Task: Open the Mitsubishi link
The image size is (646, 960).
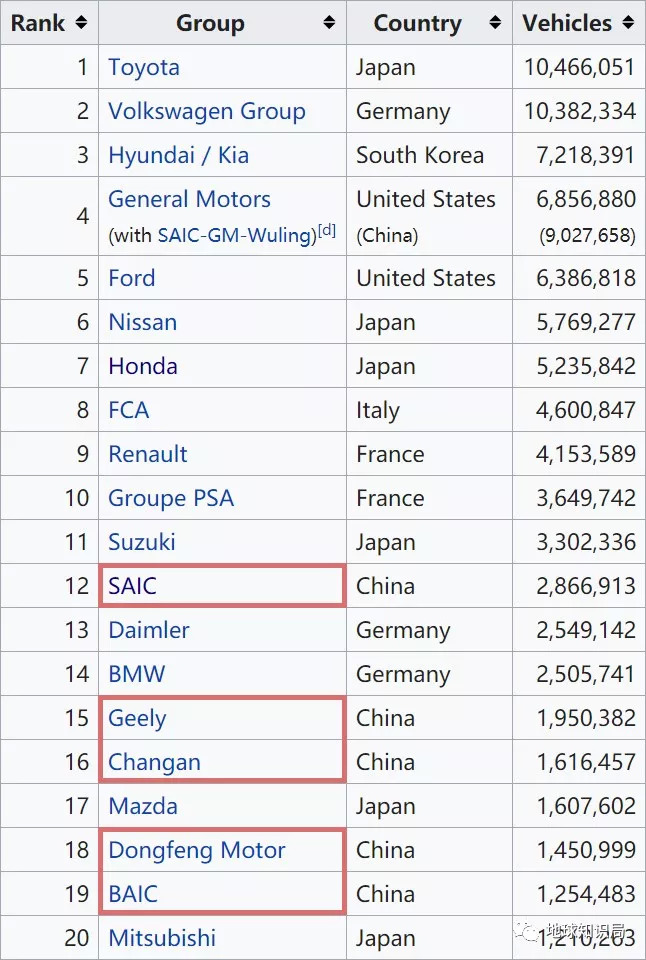Action: tap(161, 938)
